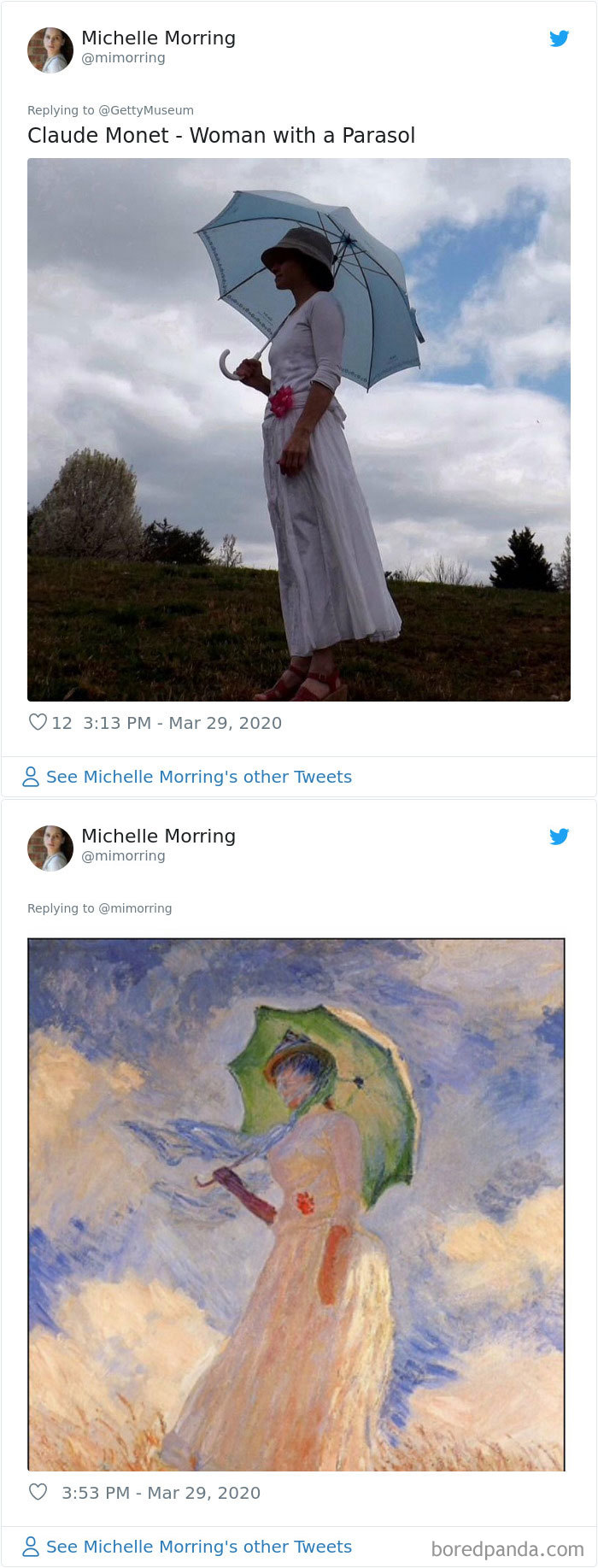This screenshot has width=598, height=1568.
Task: Click the Michelle Morring display name on the top tweet
Action: (158, 38)
